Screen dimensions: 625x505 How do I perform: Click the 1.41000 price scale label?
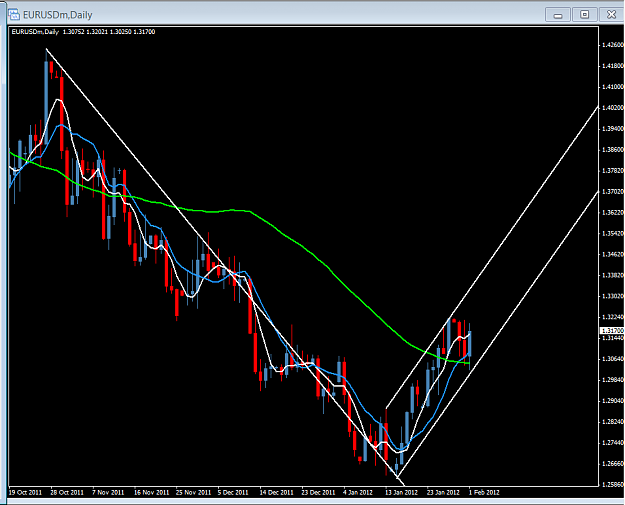pos(613,87)
